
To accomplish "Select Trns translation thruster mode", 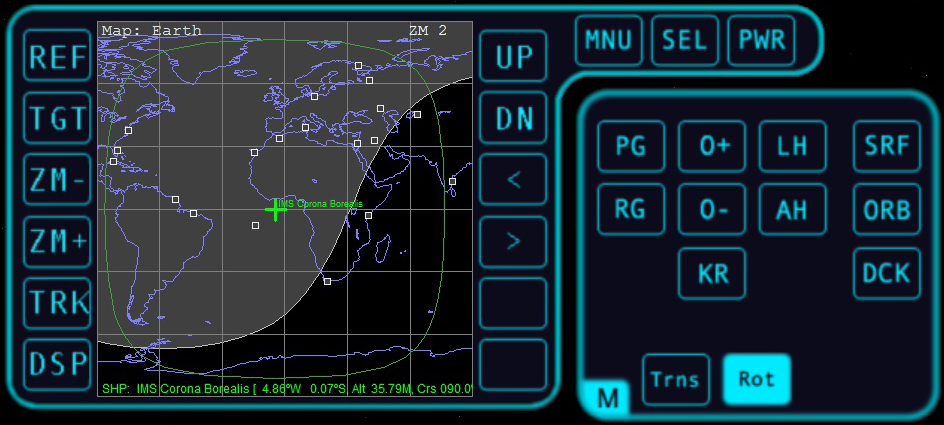I will coord(676,379).
